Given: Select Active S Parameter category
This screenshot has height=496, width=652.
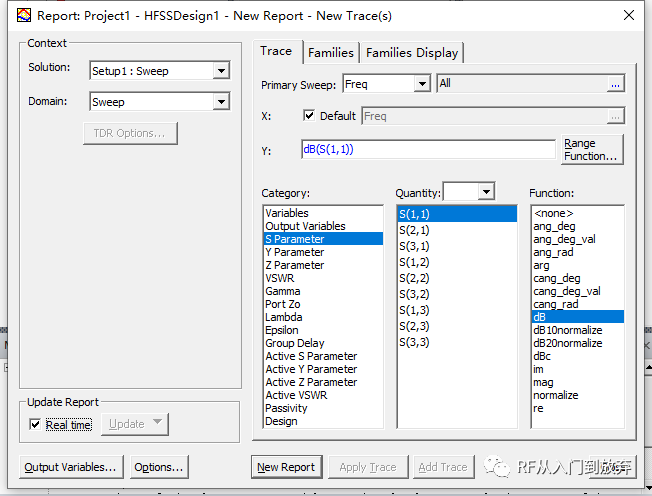Looking at the screenshot, I should [324, 356].
